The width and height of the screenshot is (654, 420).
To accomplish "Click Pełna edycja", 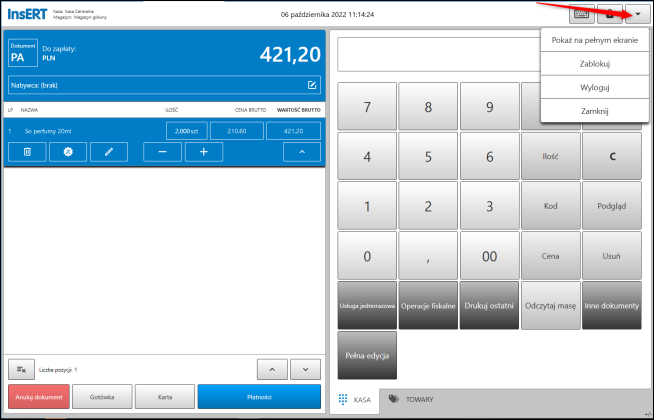I will tap(367, 355).
